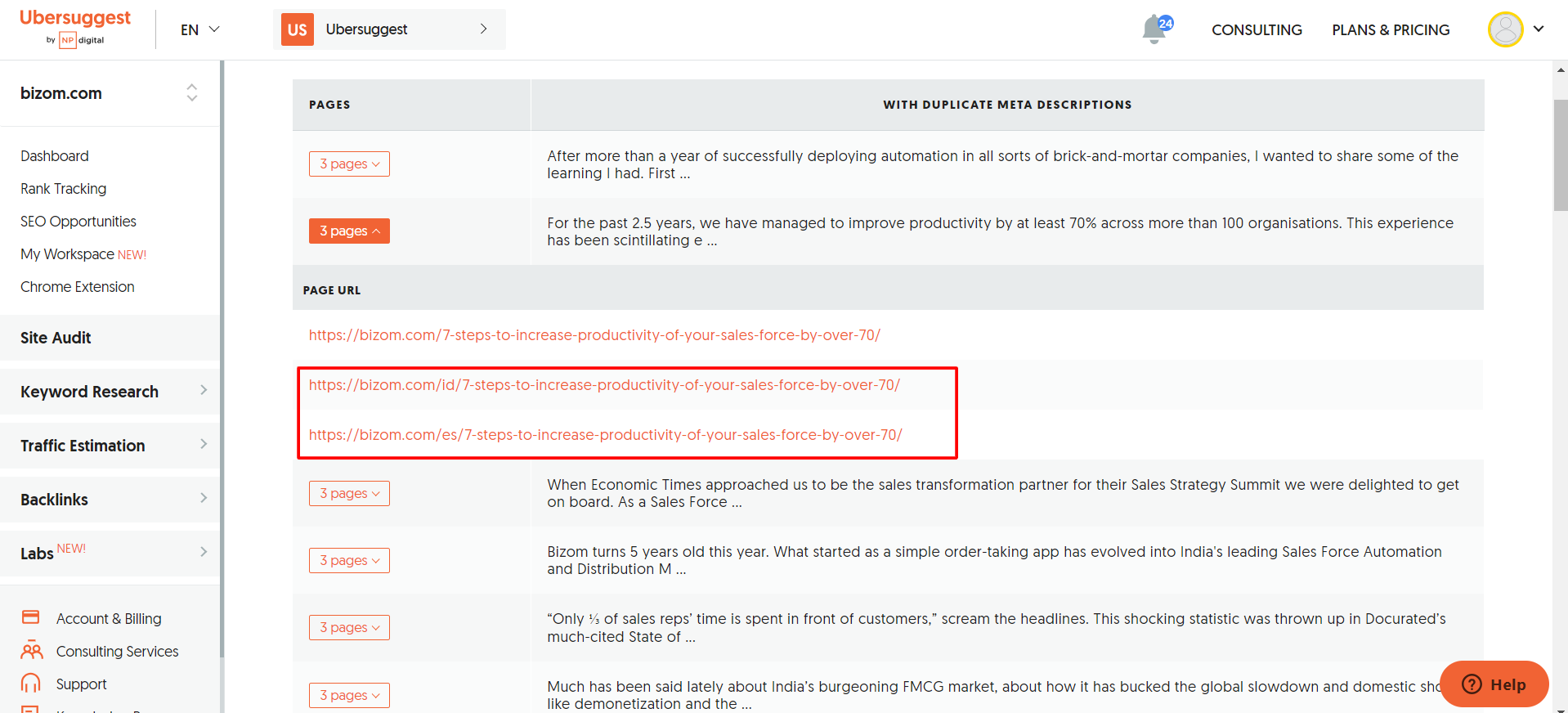Click the WITH DUPLICATE META DESCRIPTIONS header
Viewport: 1568px width, 713px height.
point(1007,105)
